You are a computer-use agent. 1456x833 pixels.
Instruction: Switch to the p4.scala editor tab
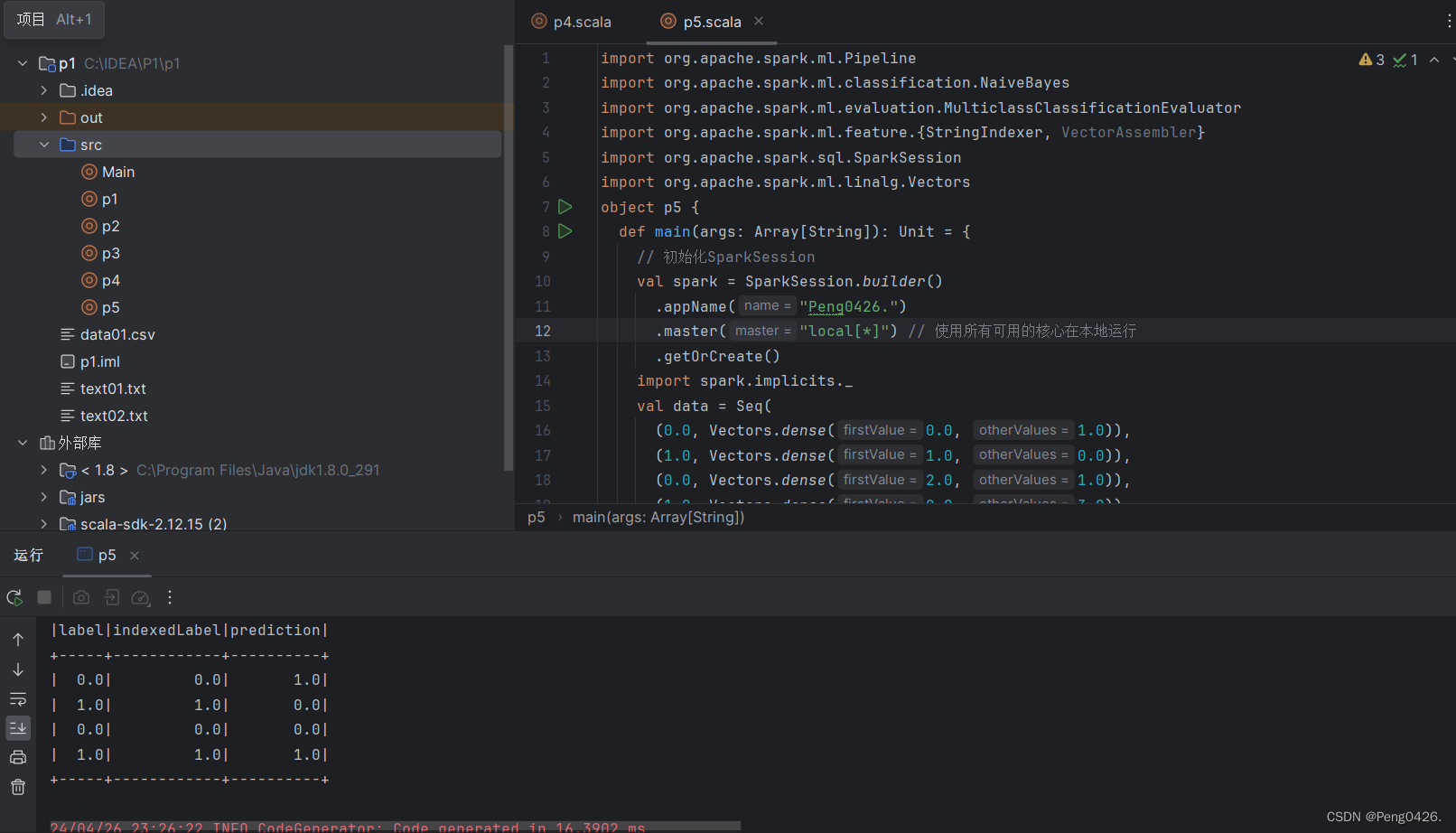point(581,22)
